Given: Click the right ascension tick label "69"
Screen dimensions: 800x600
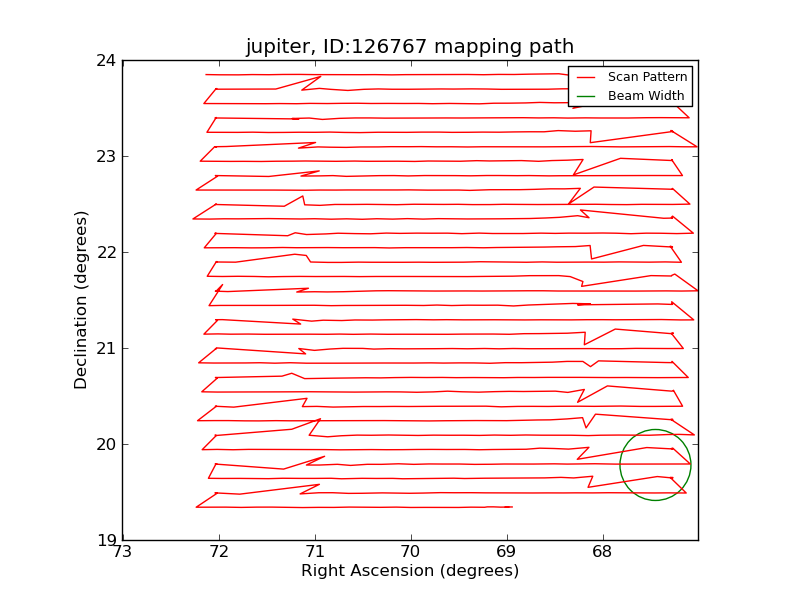Looking at the screenshot, I should pos(506,552).
